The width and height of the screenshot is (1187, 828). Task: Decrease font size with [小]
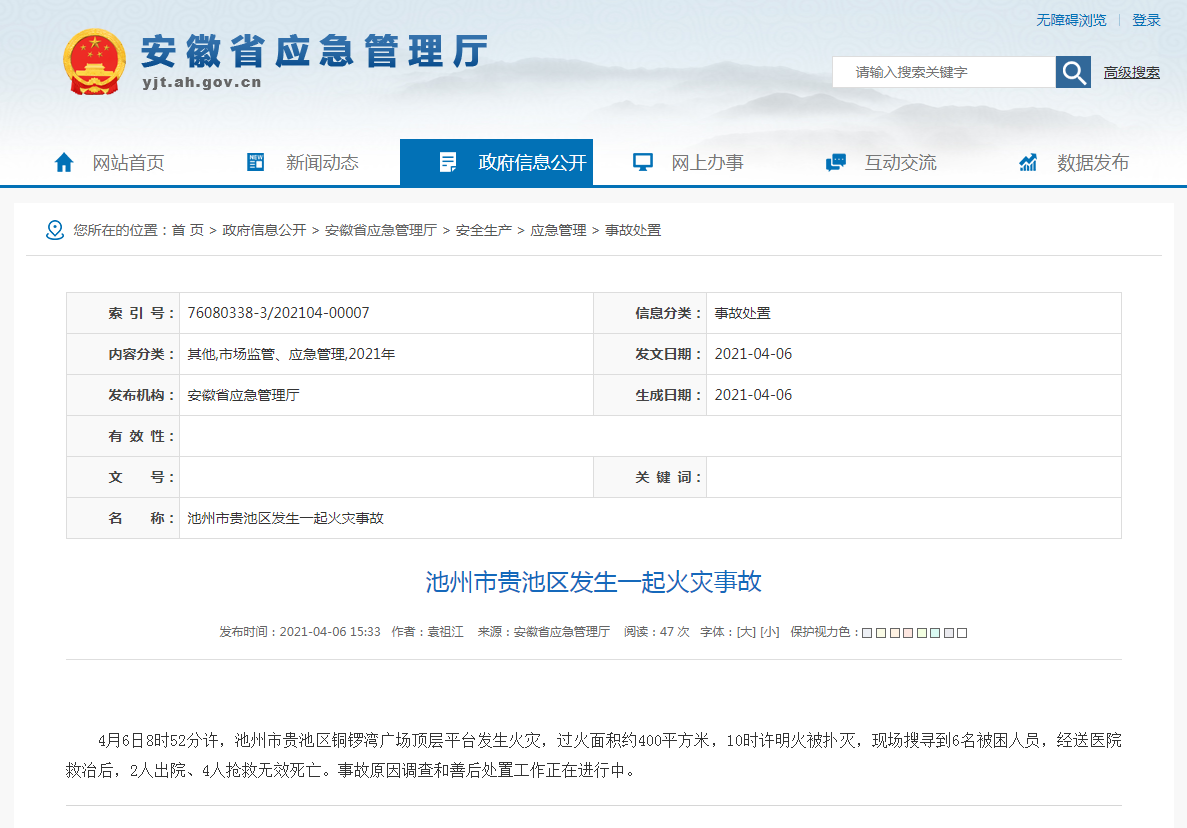coord(769,632)
